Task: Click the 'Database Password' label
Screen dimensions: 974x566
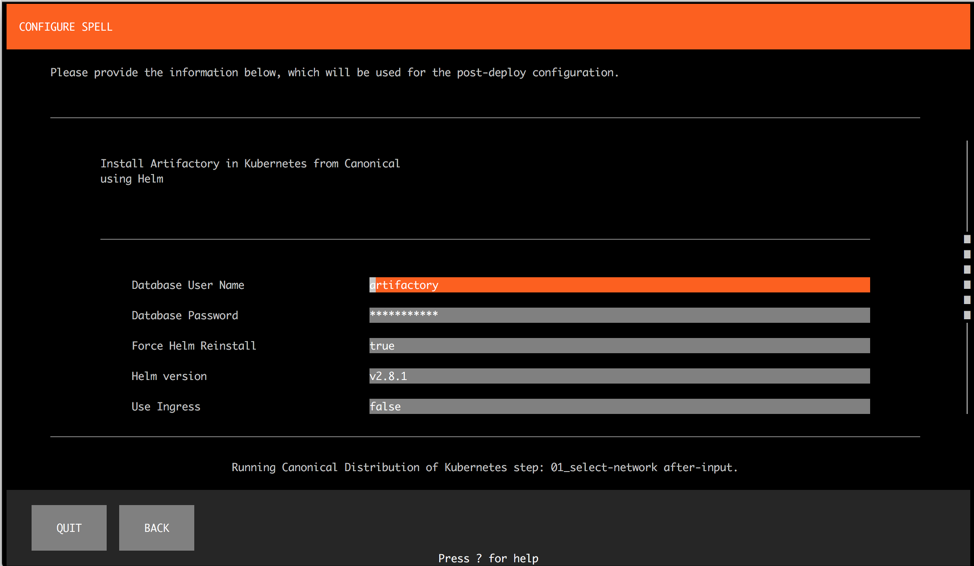Action: point(184,316)
